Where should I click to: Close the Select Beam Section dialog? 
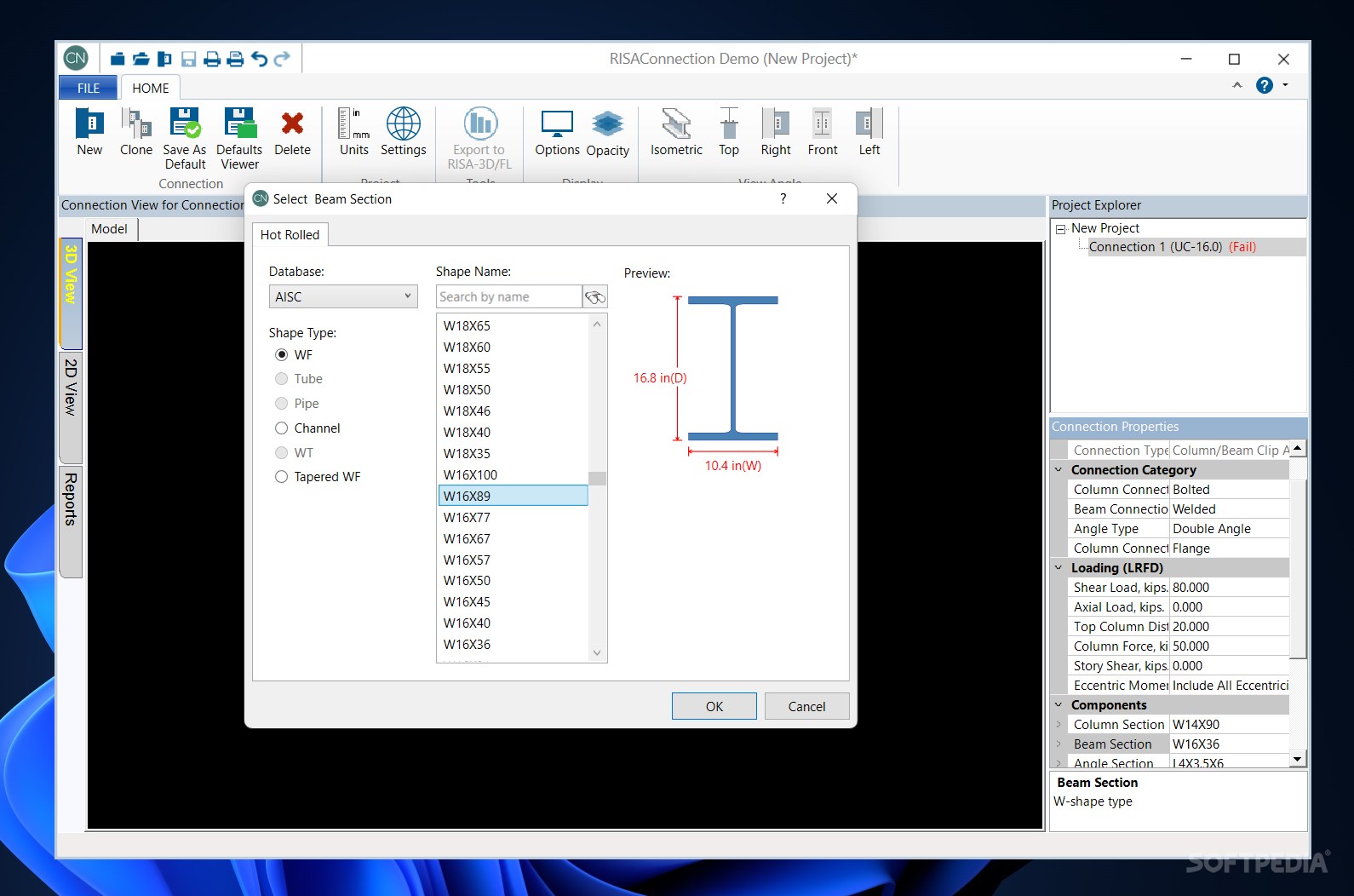[x=832, y=198]
